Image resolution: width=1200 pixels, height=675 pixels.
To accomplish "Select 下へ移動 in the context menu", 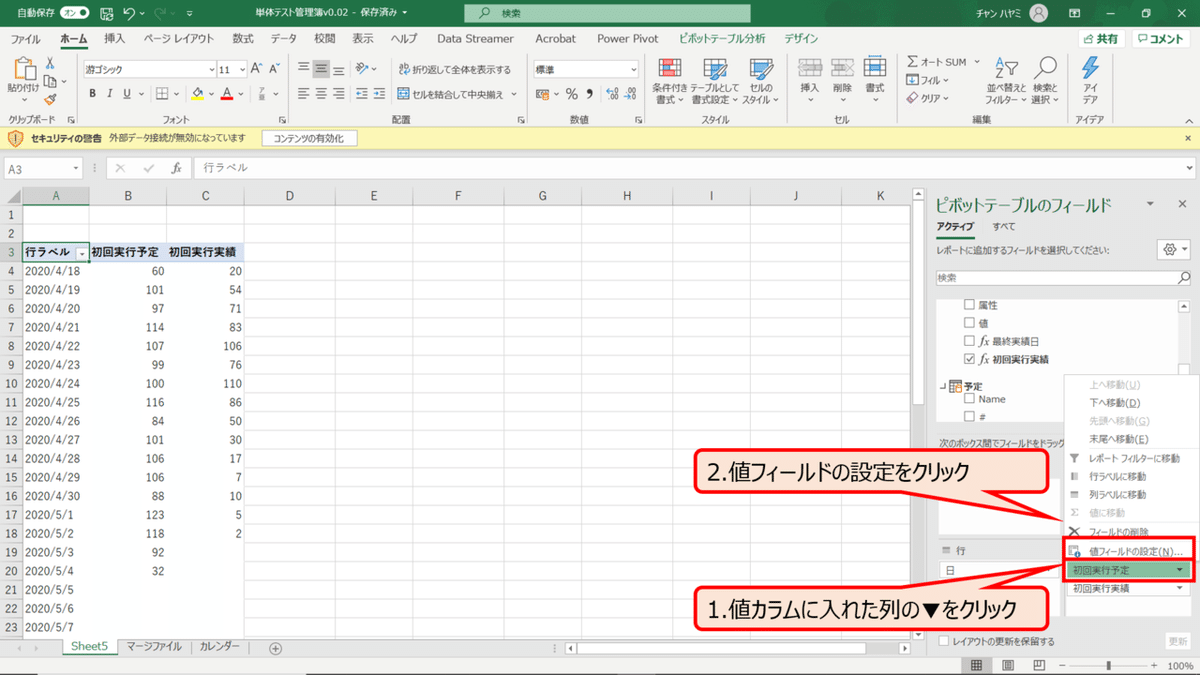I will click(x=1115, y=402).
